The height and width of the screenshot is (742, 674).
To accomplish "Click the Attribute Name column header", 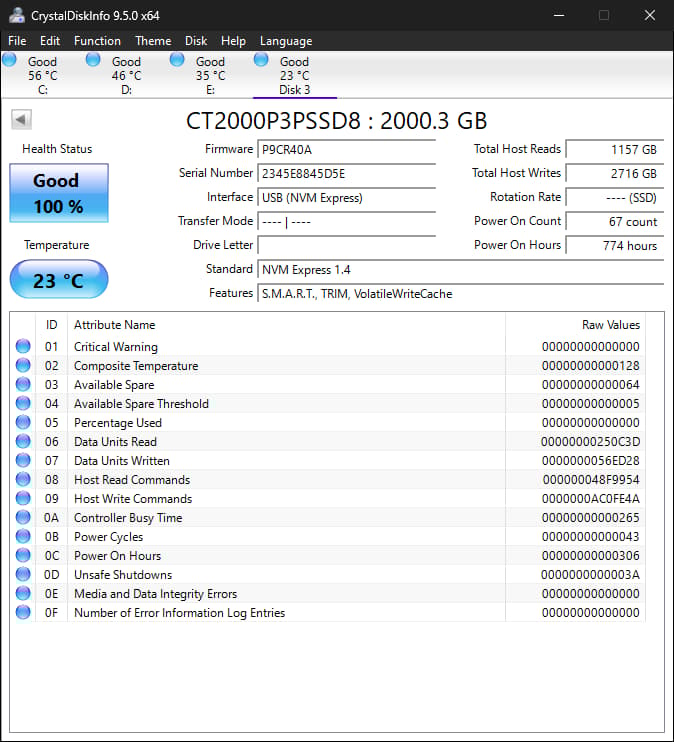I will click(x=286, y=325).
